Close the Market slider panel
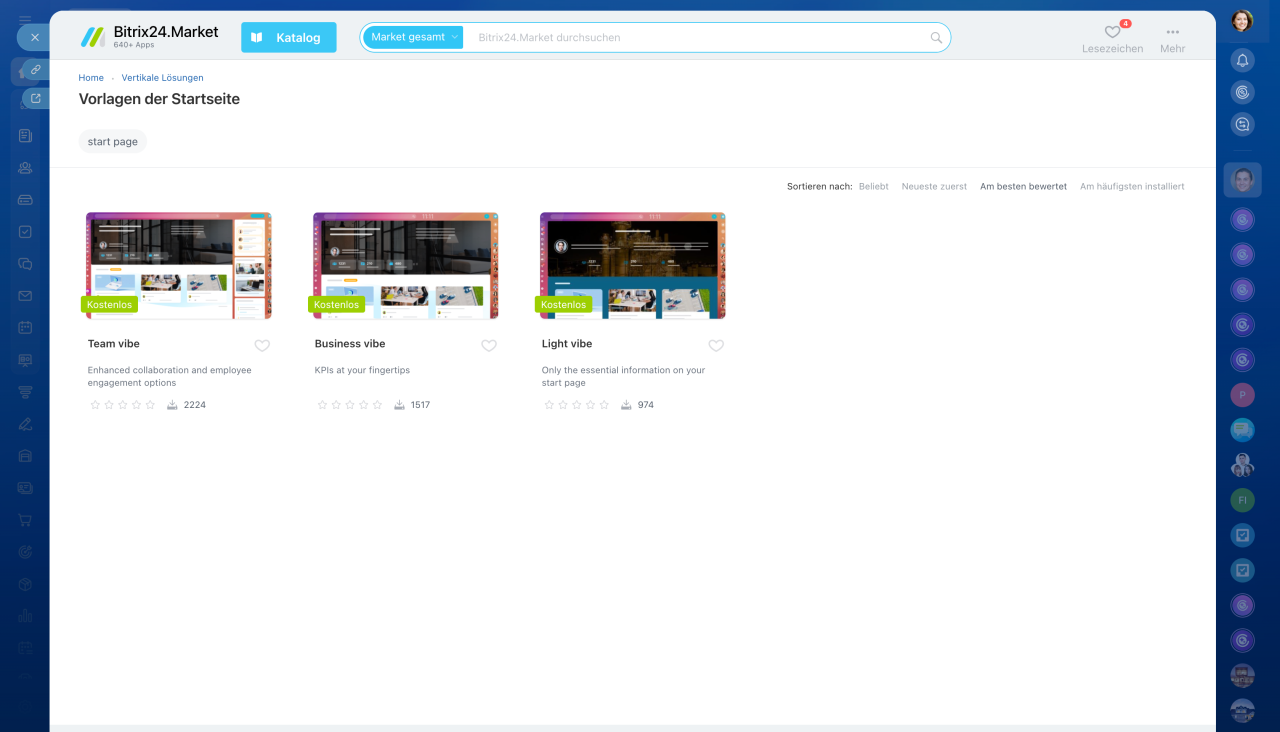This screenshot has height=732, width=1280. (34, 37)
